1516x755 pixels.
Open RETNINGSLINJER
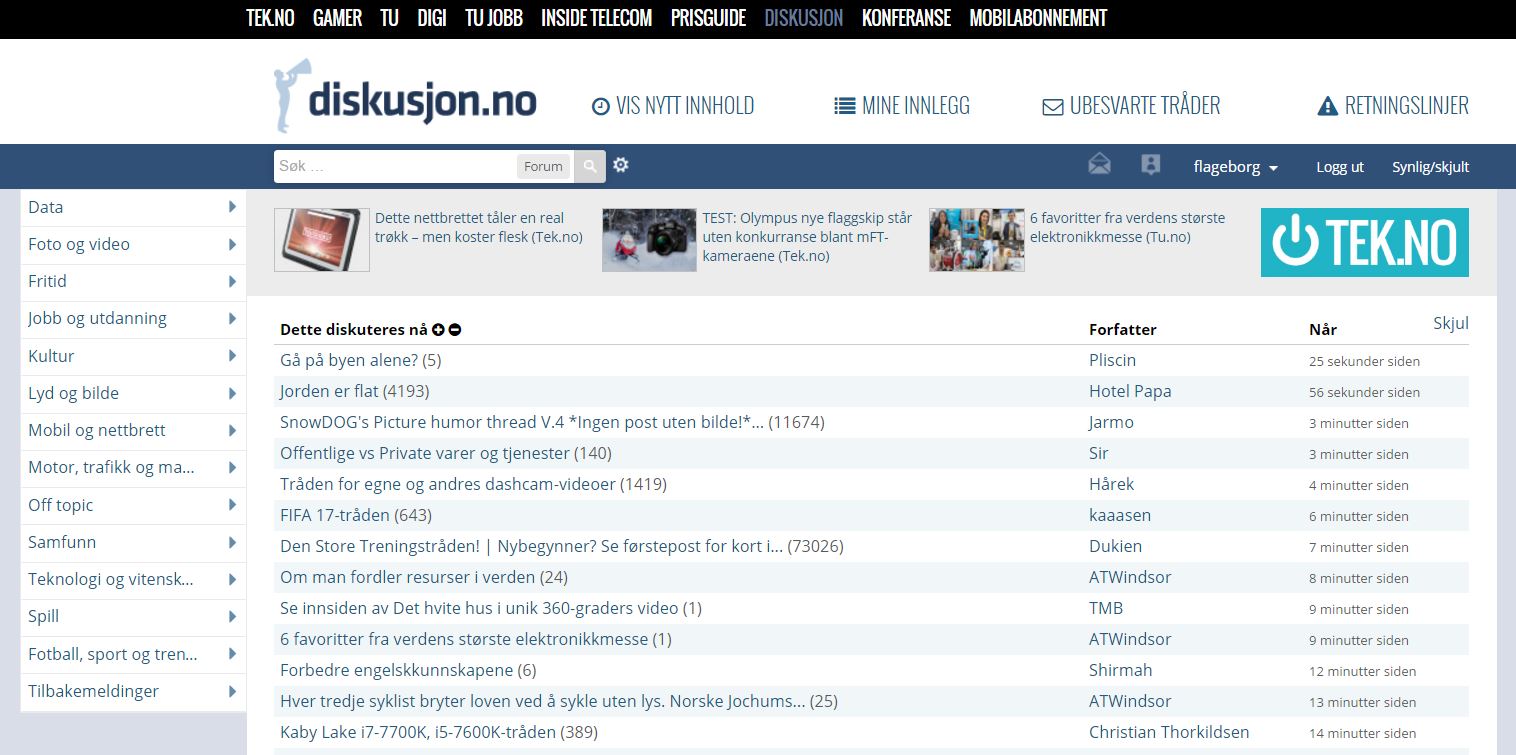(1393, 106)
